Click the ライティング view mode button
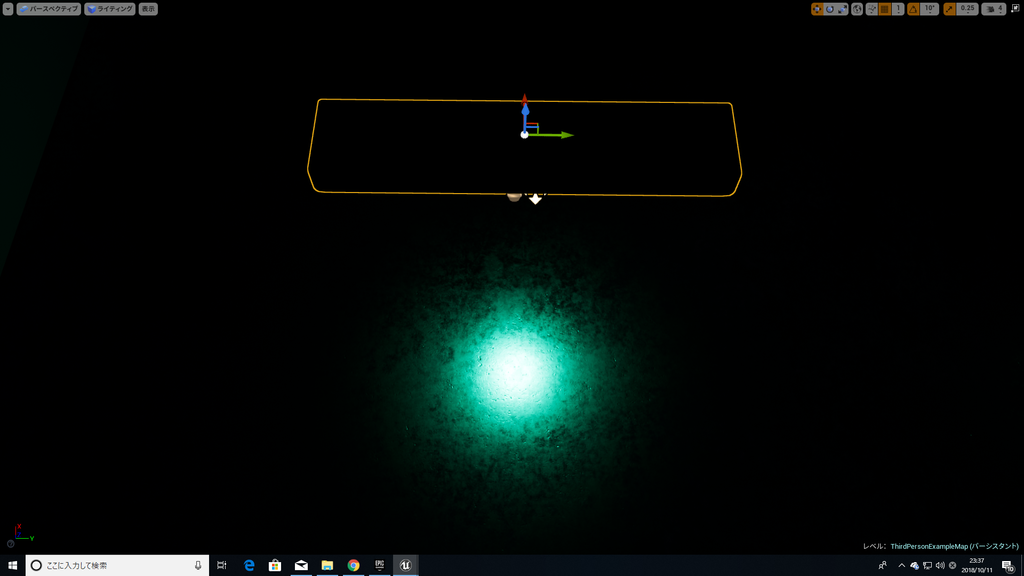Viewport: 1024px width, 576px height. click(x=109, y=8)
